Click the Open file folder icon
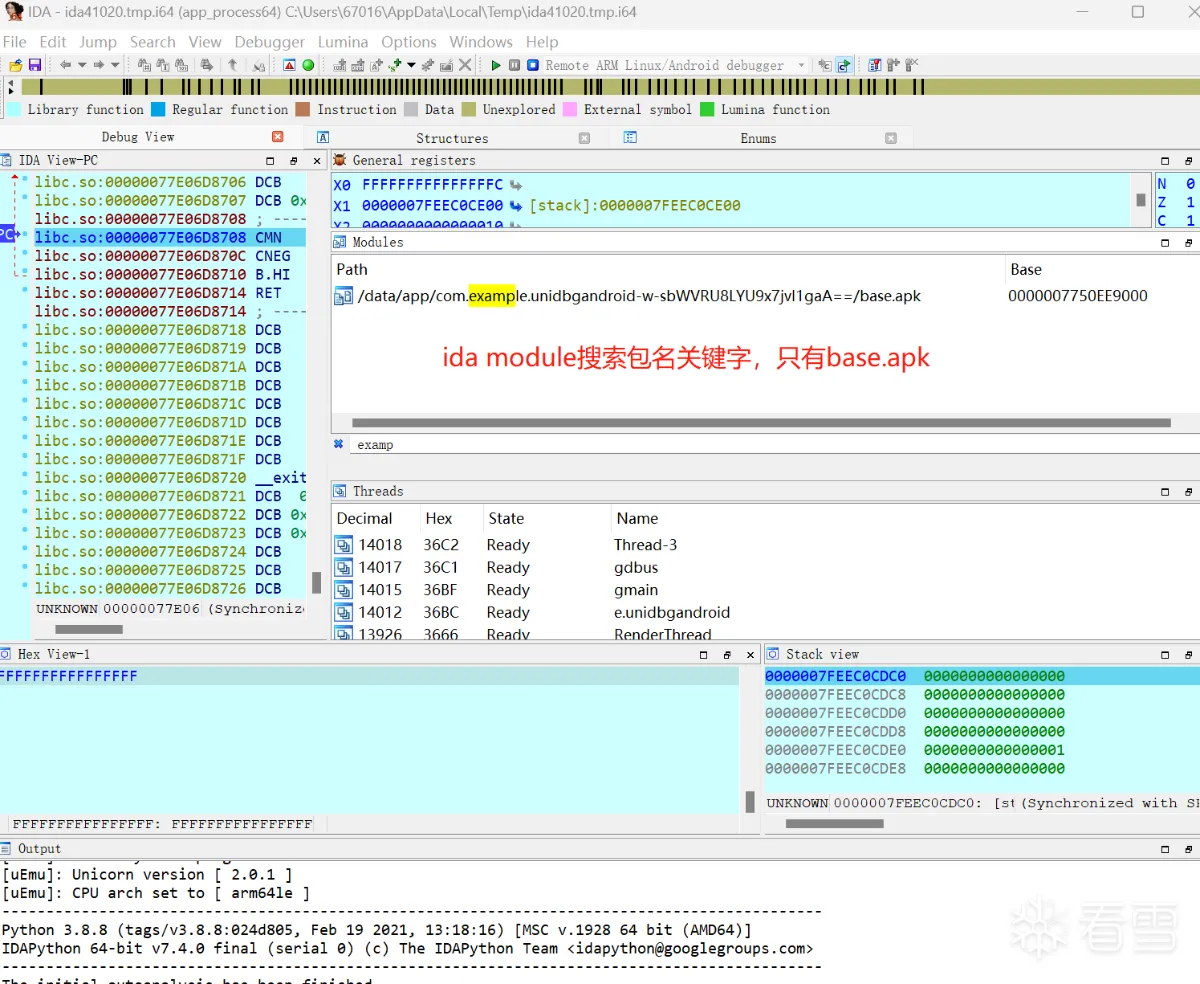The height and width of the screenshot is (984, 1200). (16, 66)
